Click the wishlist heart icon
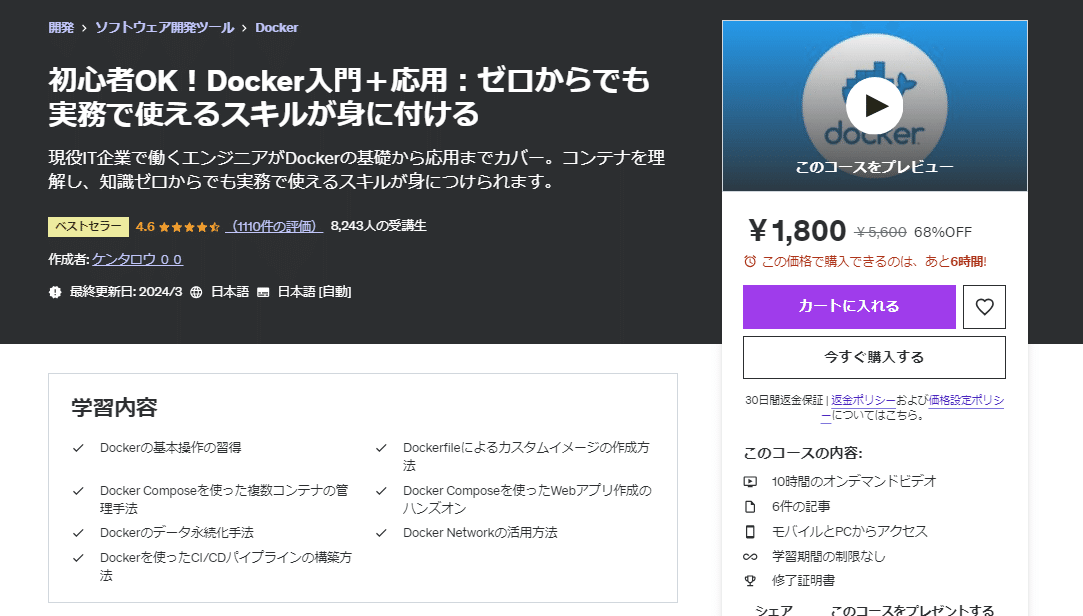Image resolution: width=1083 pixels, height=616 pixels. [x=984, y=307]
